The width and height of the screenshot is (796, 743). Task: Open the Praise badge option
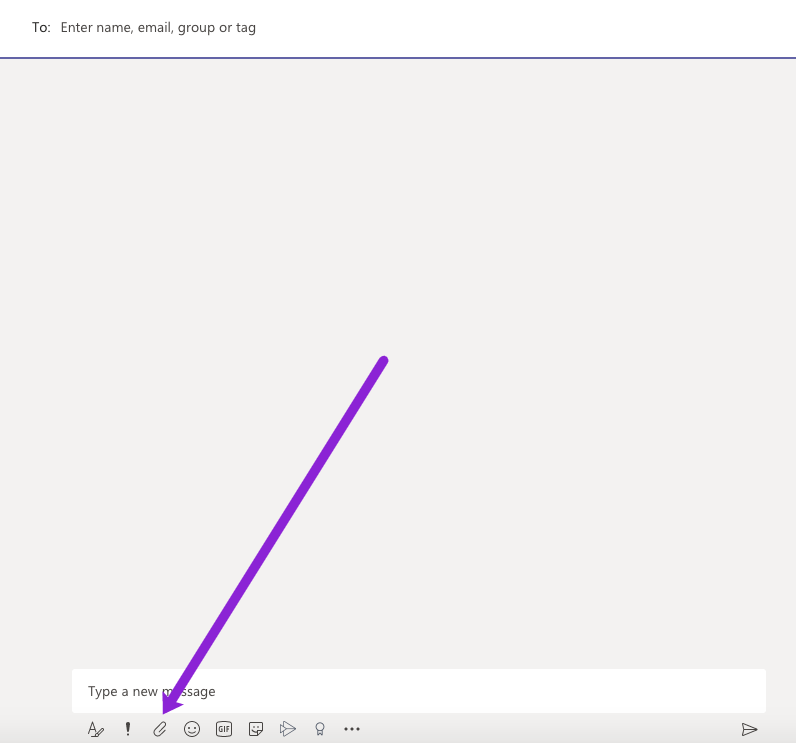320,729
